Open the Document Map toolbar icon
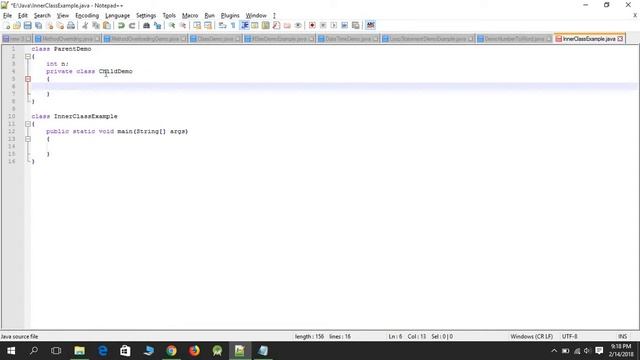The width and height of the screenshot is (640, 360). coord(266,25)
